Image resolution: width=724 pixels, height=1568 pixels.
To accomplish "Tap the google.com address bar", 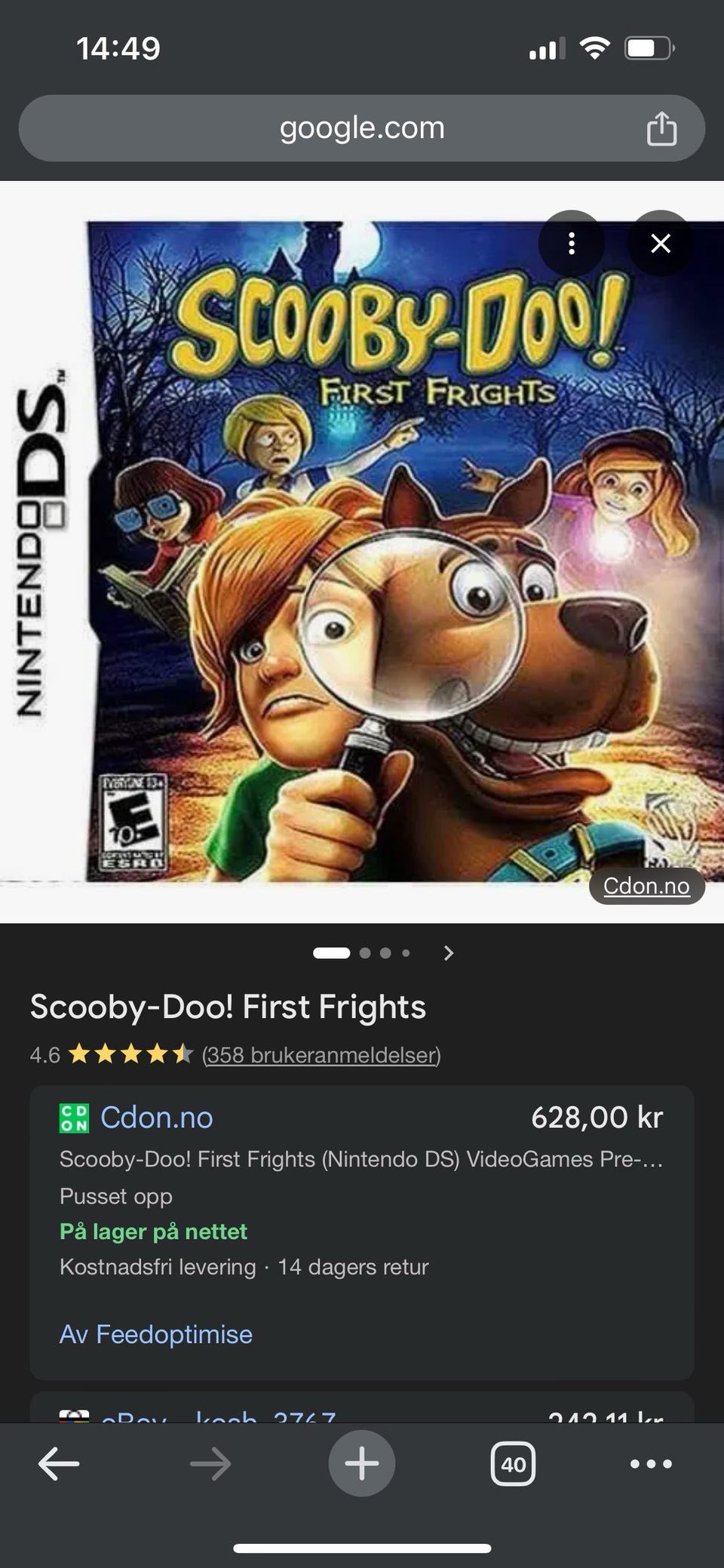I will coord(362,128).
